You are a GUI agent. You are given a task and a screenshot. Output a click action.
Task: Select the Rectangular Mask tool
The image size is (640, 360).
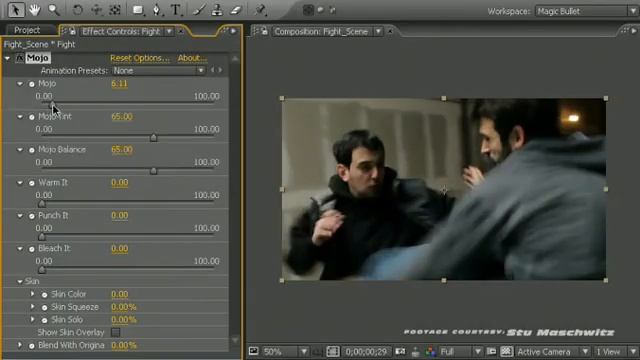(x=138, y=10)
